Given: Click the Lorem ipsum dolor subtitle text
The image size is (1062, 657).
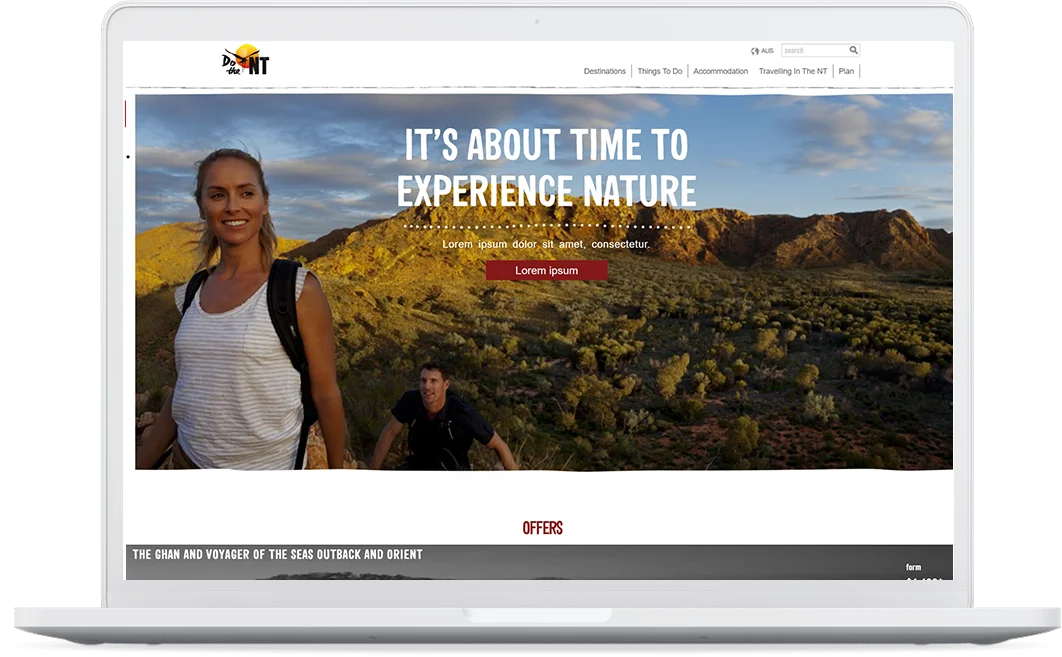Looking at the screenshot, I should pyautogui.click(x=546, y=244).
